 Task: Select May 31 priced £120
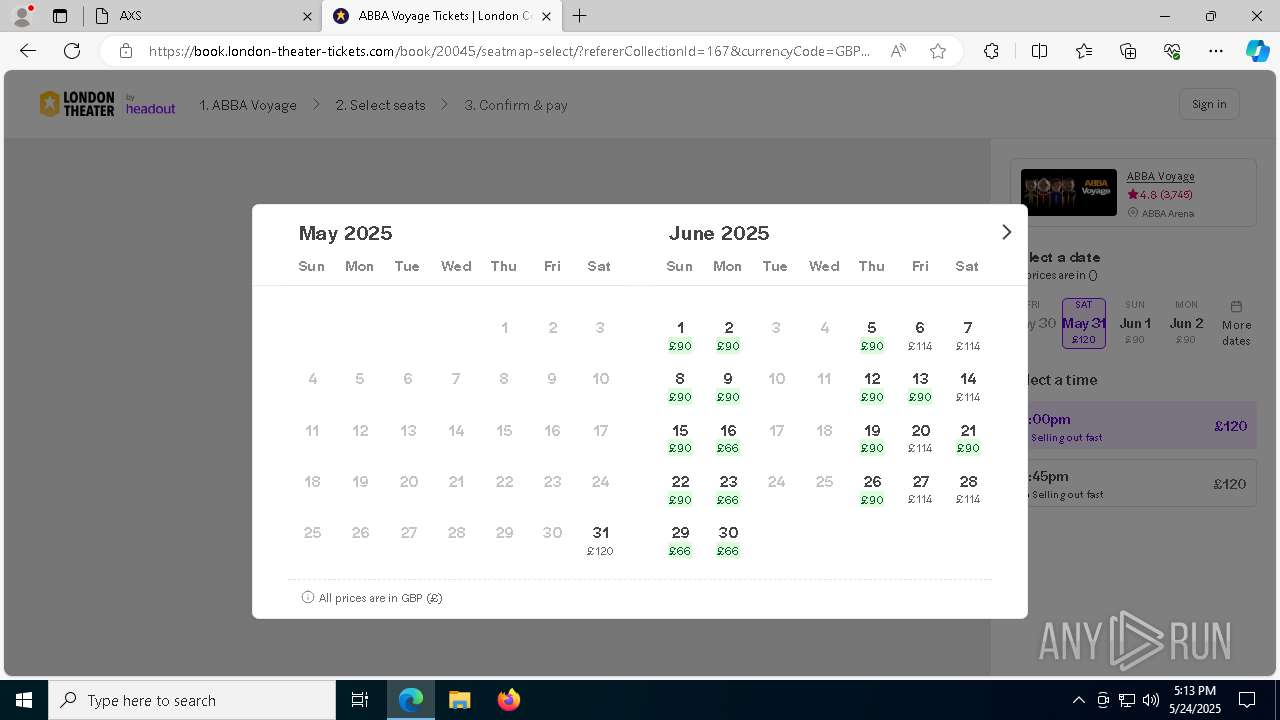click(600, 540)
